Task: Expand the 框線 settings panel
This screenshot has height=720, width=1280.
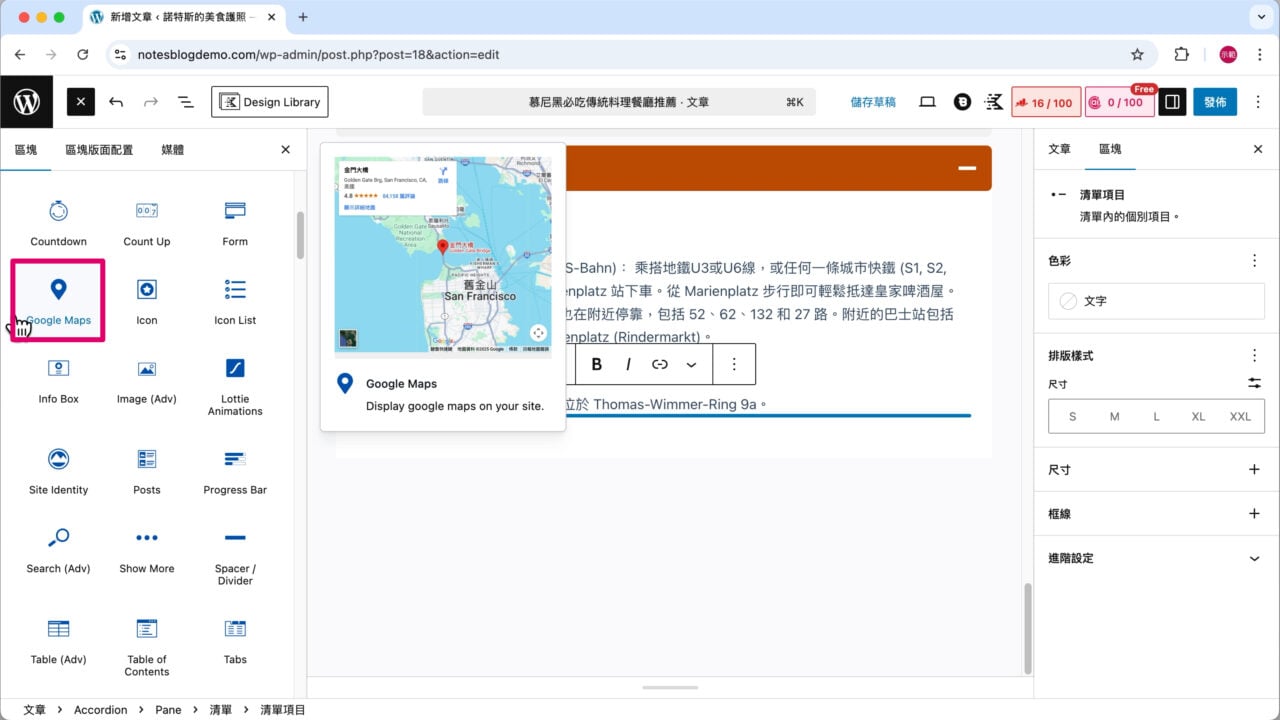Action: [1155, 513]
